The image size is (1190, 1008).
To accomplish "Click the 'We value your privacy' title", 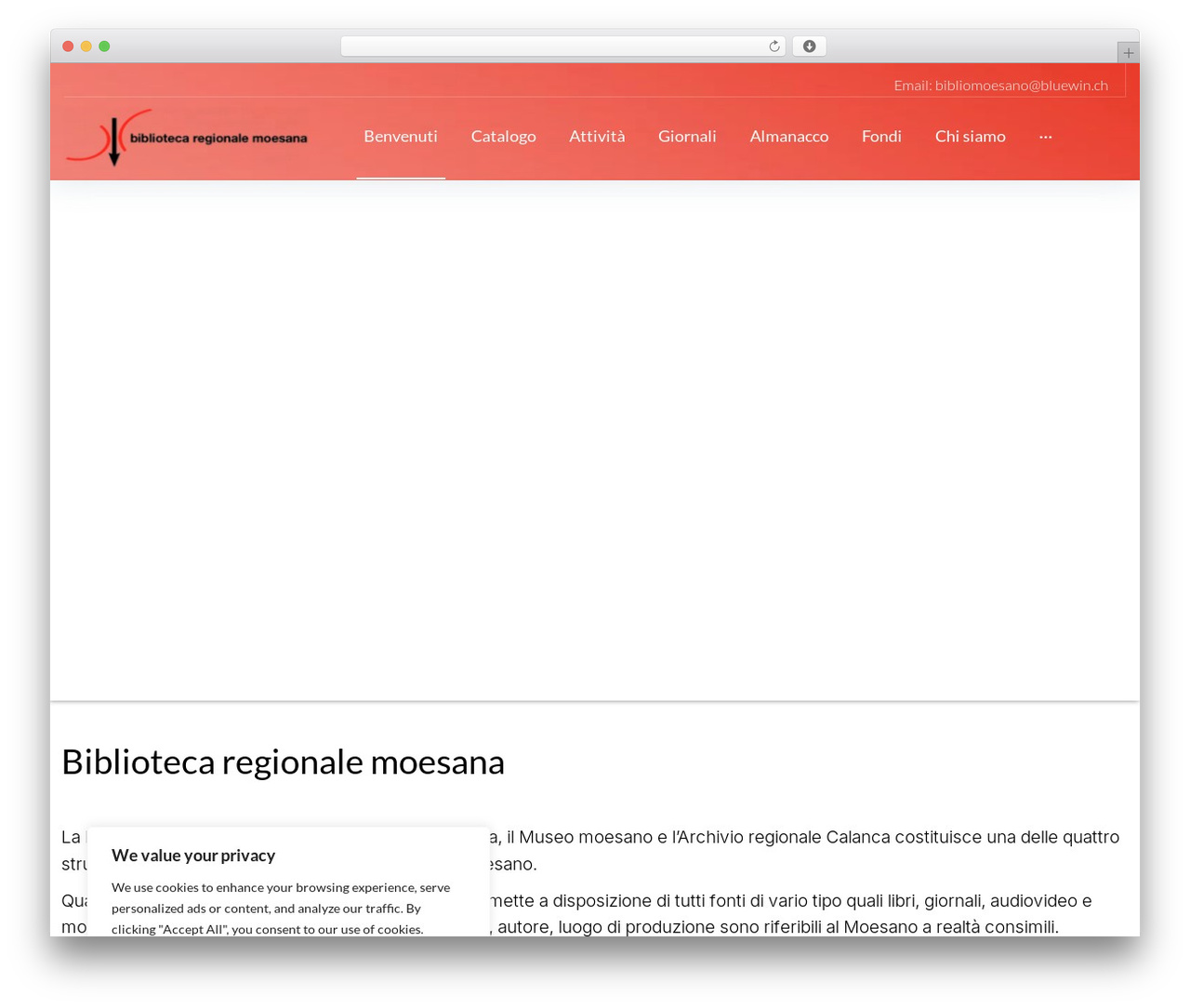I will tap(193, 855).
